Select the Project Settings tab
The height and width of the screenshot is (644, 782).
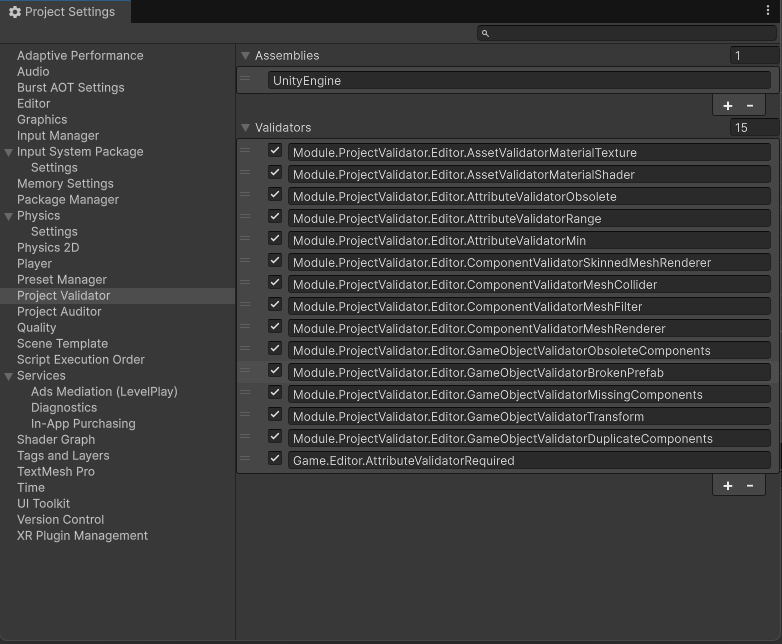pyautogui.click(x=65, y=11)
